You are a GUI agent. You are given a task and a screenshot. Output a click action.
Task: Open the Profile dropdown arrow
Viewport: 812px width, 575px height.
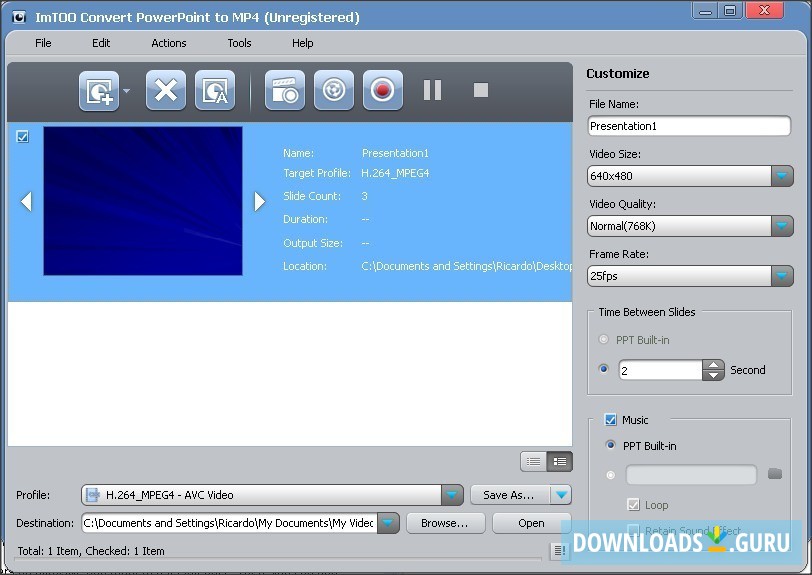tap(452, 495)
